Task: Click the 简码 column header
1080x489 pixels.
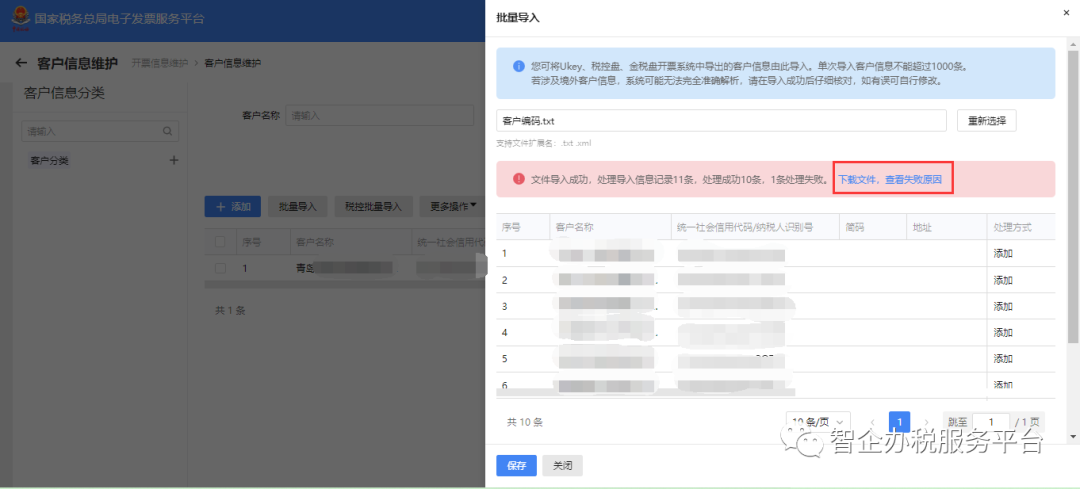Action: [x=855, y=227]
